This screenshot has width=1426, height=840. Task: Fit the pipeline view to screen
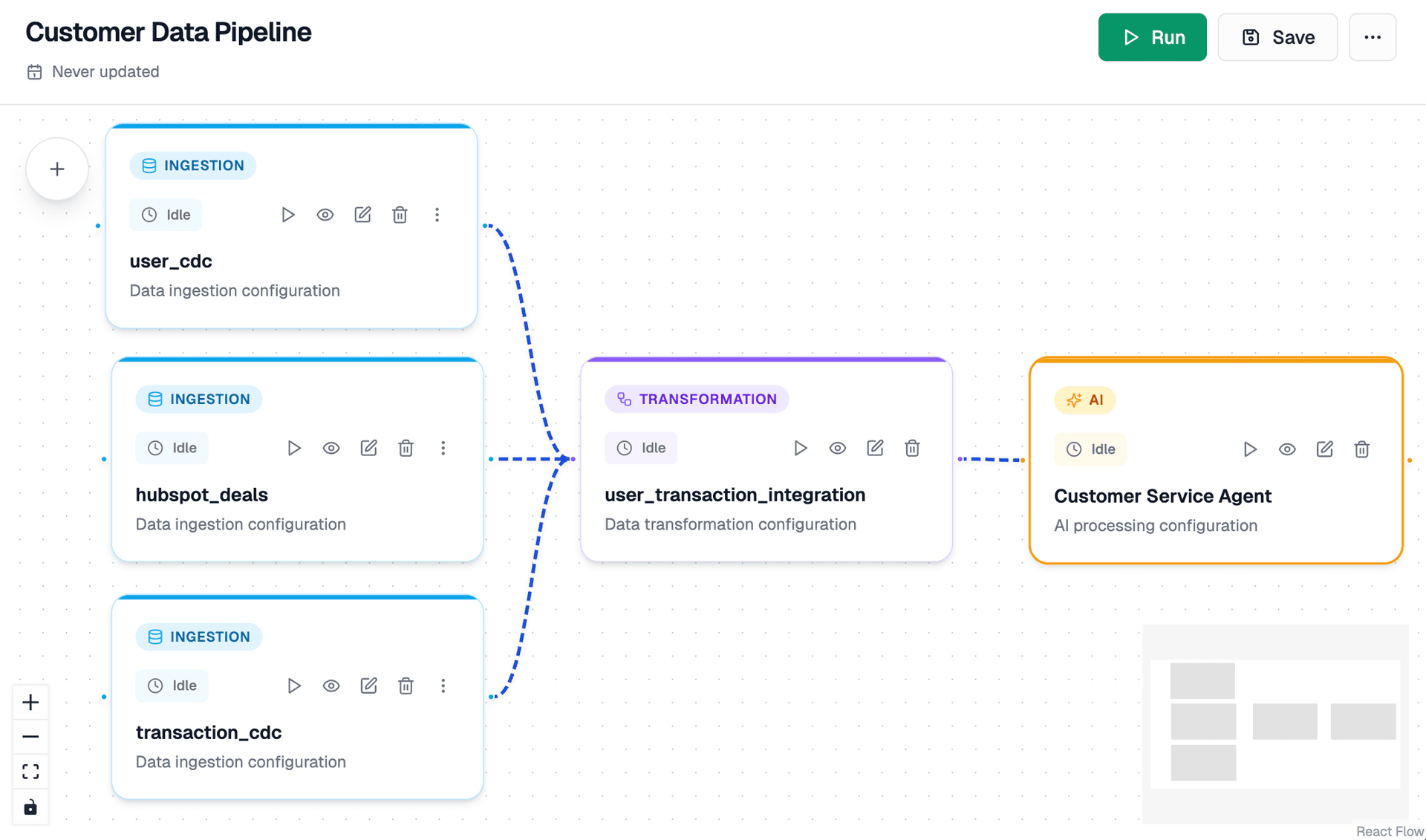coord(30,771)
